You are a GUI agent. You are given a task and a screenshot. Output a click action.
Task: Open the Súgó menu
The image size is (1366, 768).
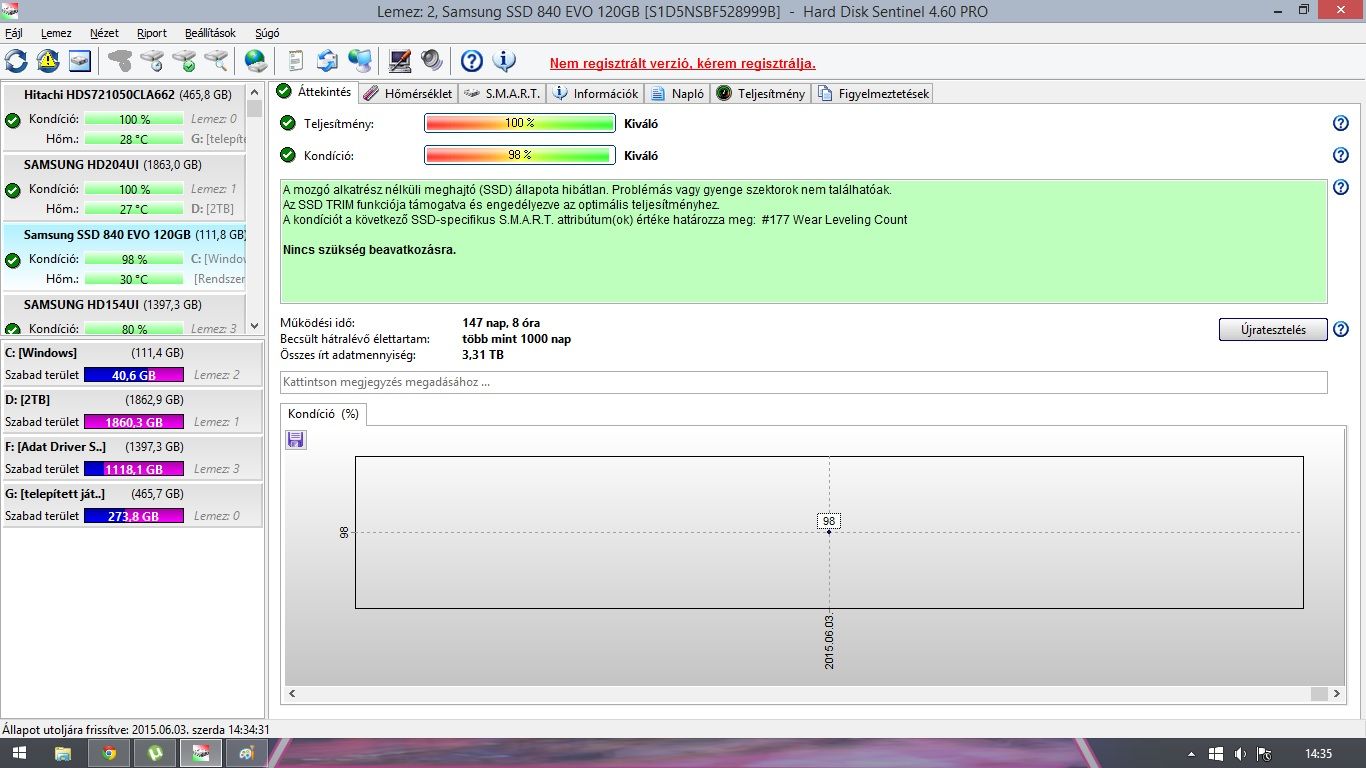coord(267,33)
